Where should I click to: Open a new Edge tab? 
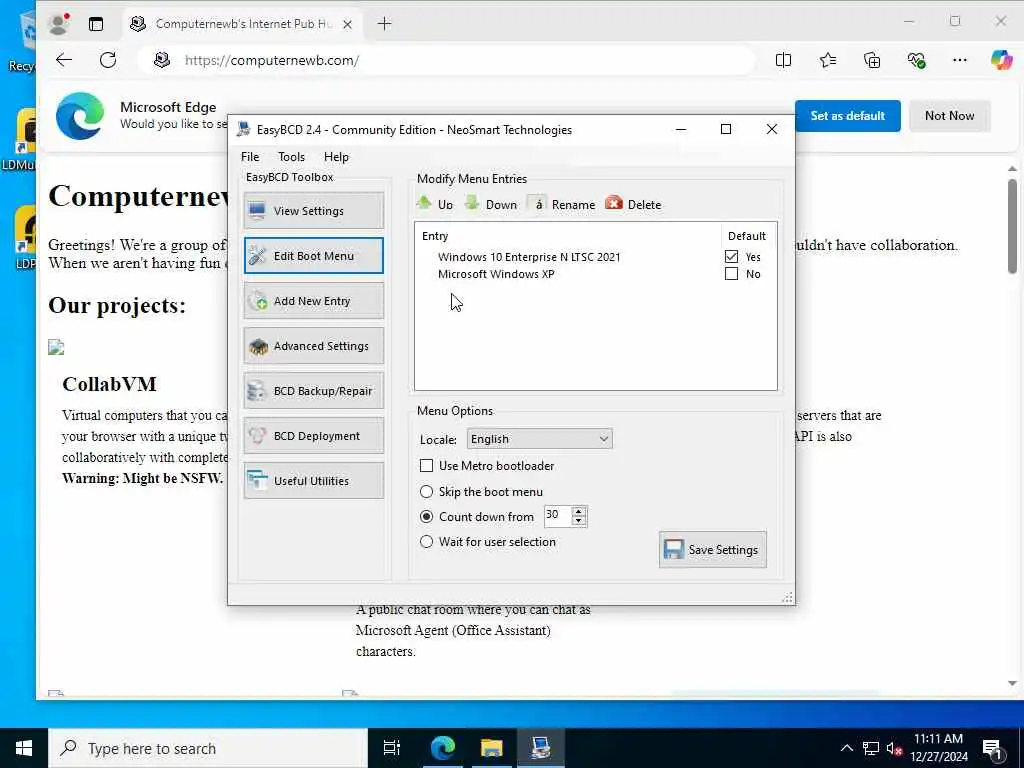coord(385,24)
